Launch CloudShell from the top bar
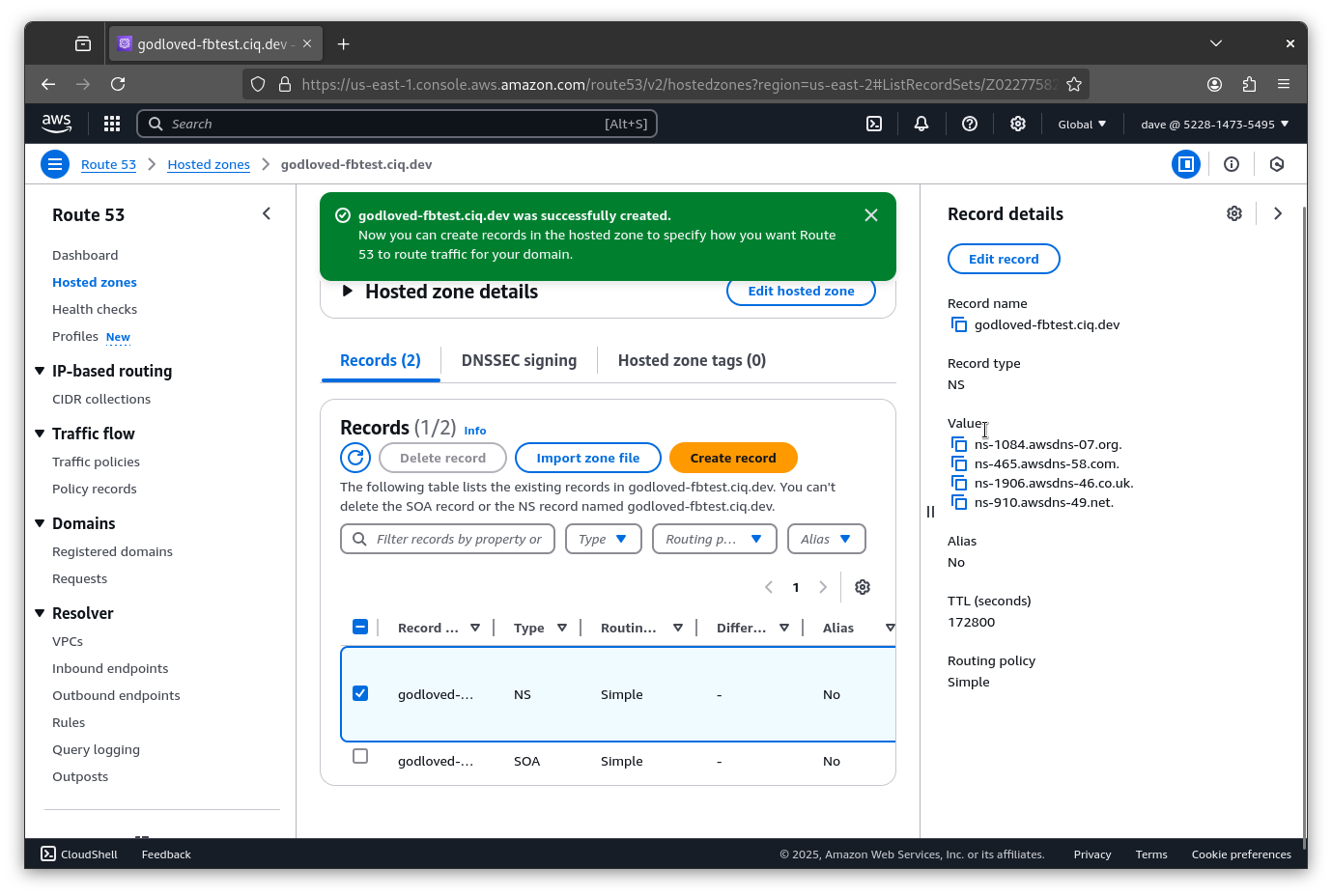The image size is (1332, 896). [x=874, y=124]
